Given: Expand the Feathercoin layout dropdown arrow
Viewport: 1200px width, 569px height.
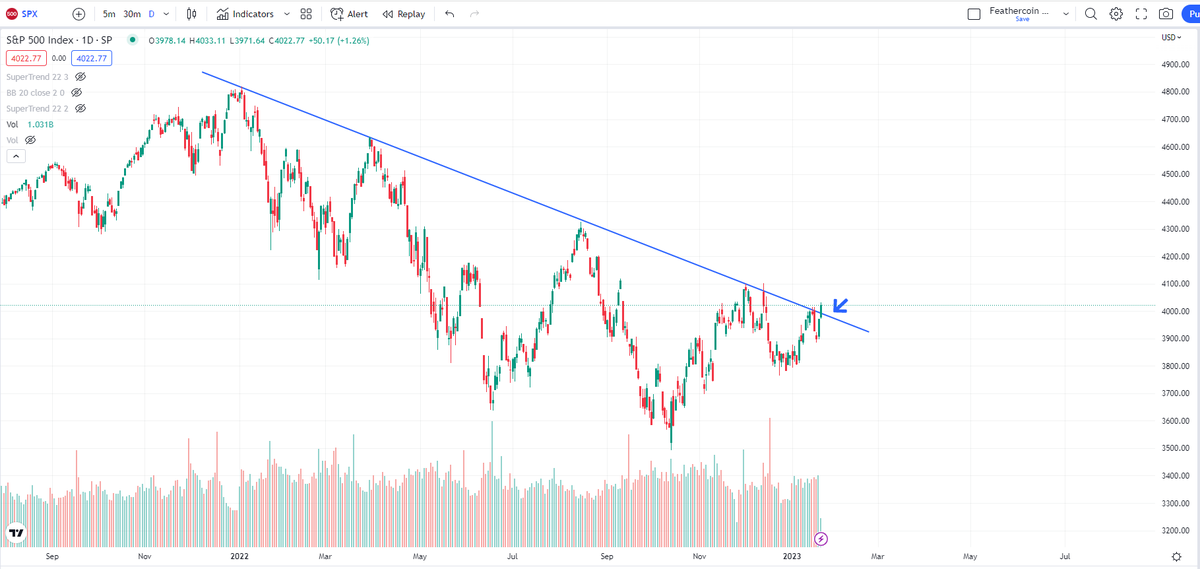Looking at the screenshot, I should click(1066, 14).
